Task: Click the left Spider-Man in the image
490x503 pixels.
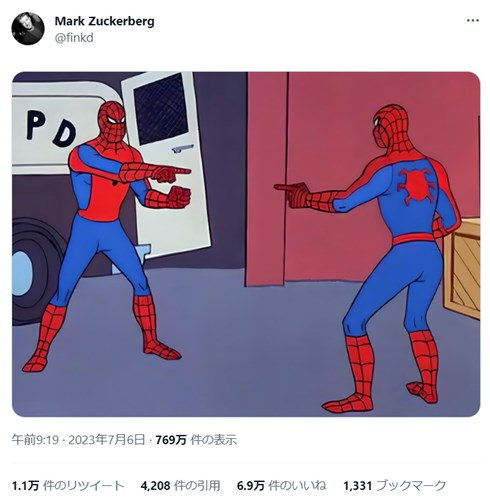Action: 107,233
